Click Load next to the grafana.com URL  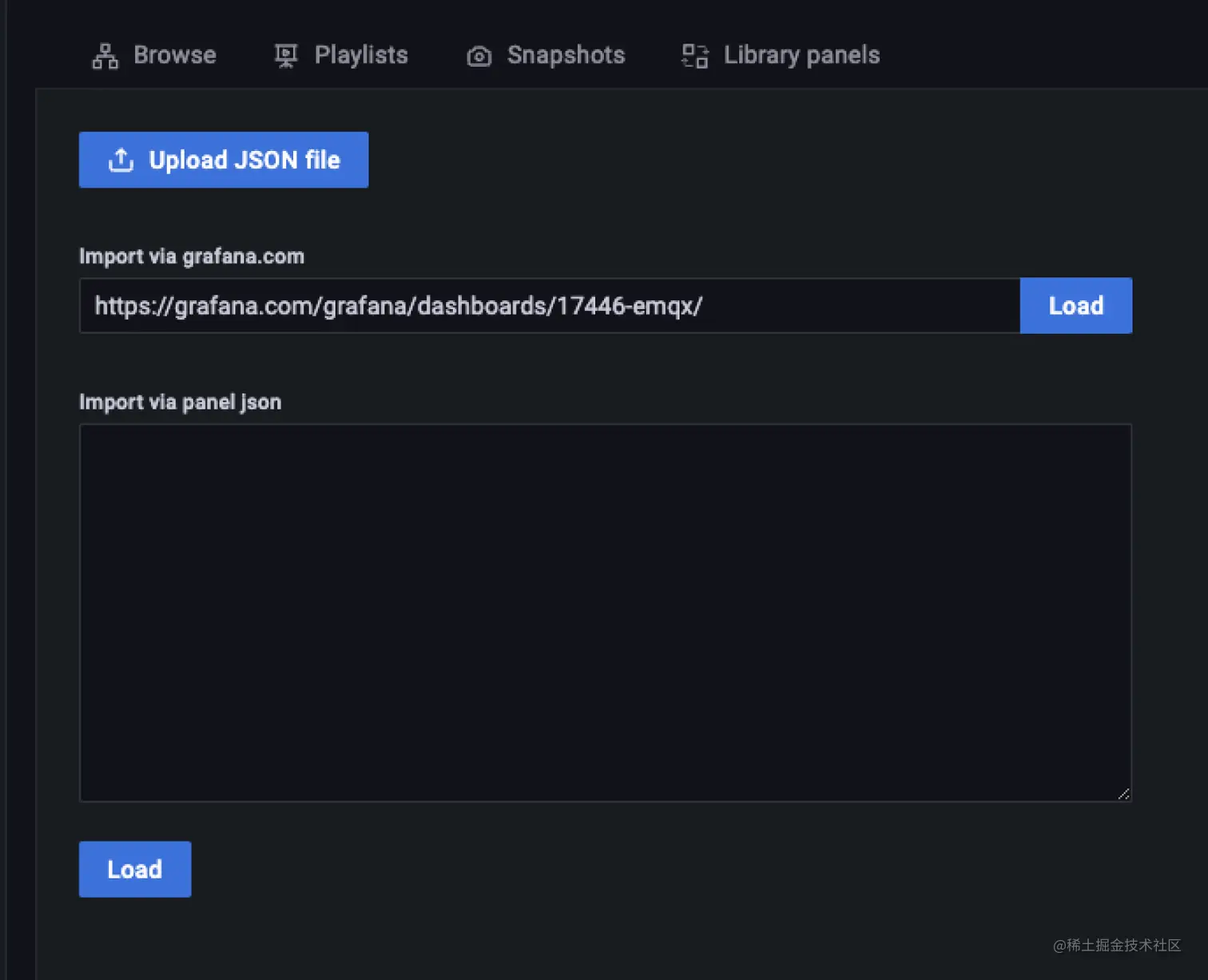tap(1075, 305)
